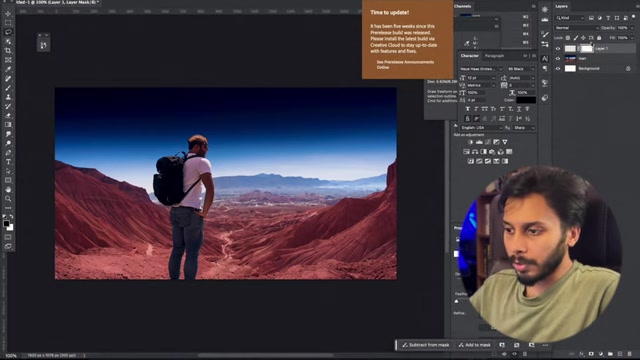
Task: Open the English: USA language dropdown
Action: 481,128
